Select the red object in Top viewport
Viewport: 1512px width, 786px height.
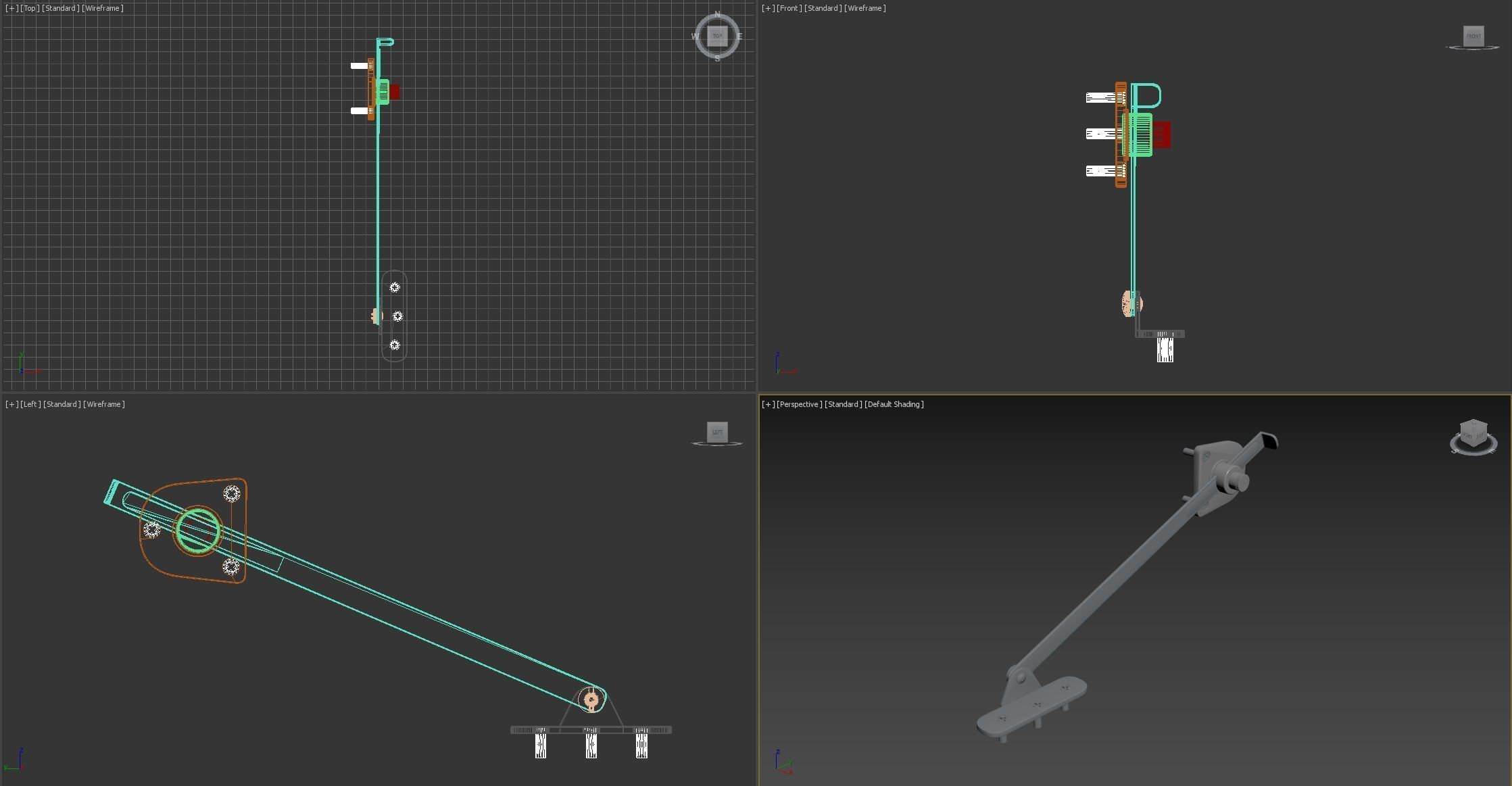pyautogui.click(x=395, y=92)
